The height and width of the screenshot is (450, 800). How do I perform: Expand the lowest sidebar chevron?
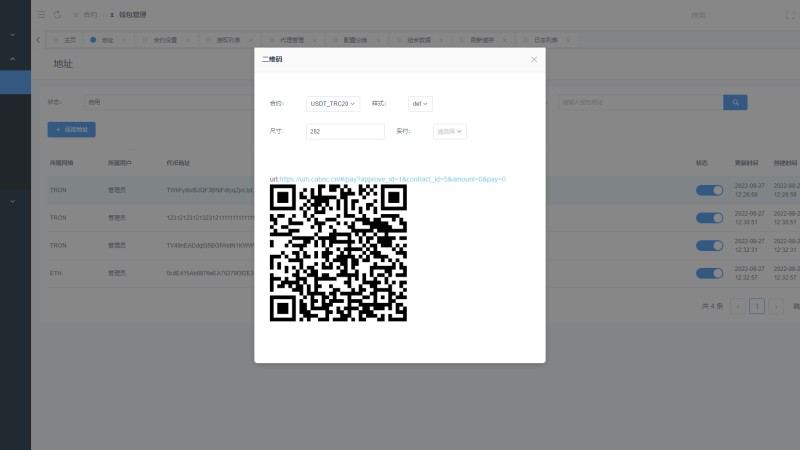(13, 202)
